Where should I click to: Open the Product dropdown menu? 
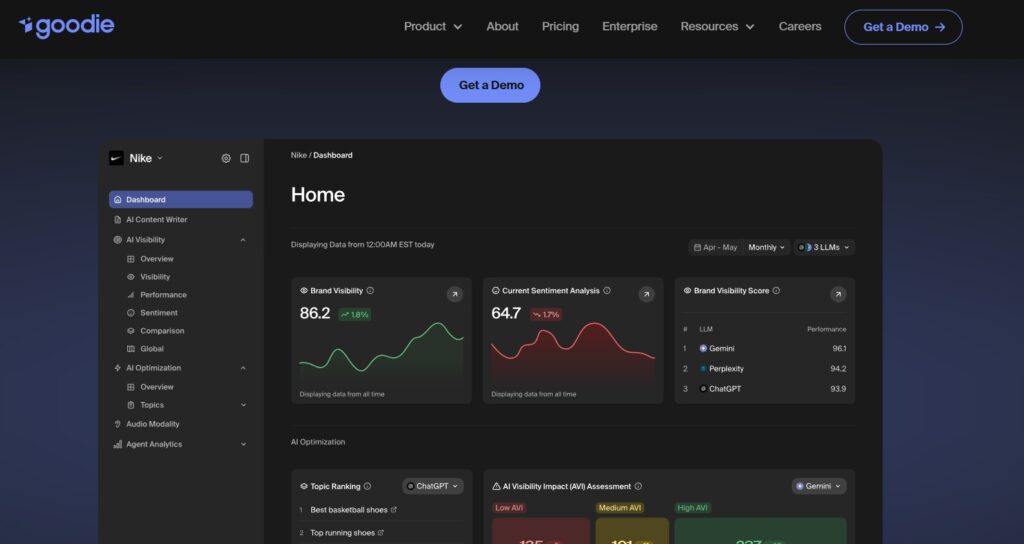click(433, 27)
